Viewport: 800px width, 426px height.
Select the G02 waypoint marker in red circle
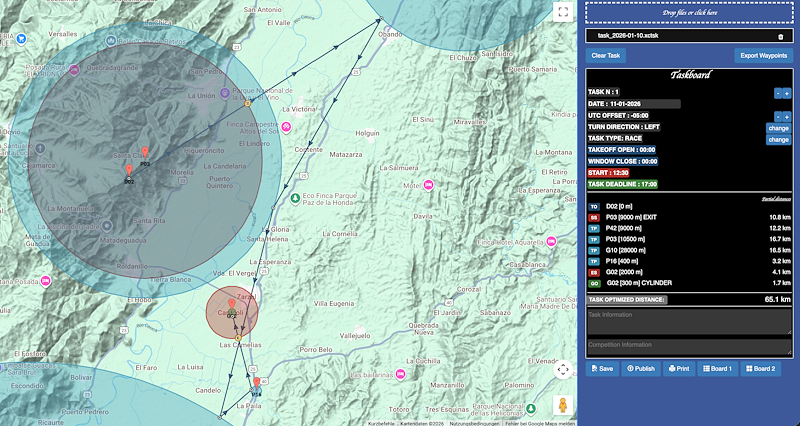click(232, 305)
